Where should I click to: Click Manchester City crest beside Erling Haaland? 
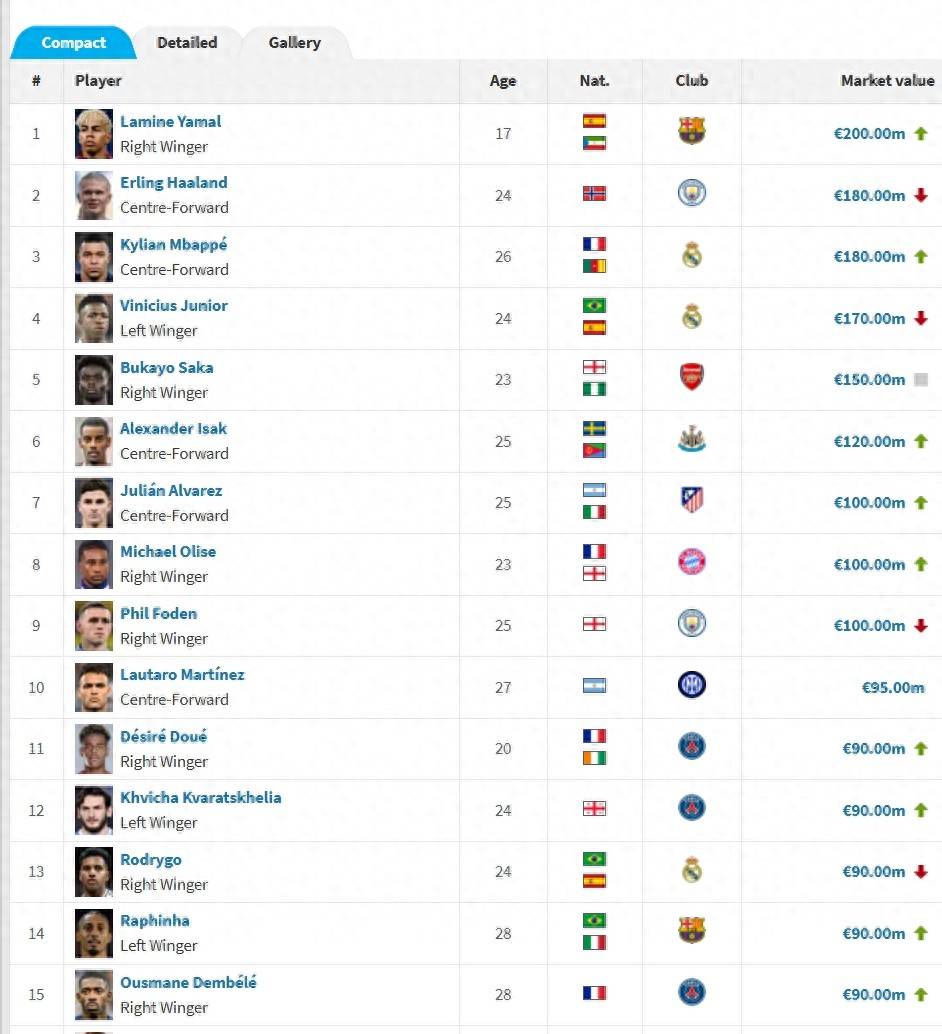[691, 194]
